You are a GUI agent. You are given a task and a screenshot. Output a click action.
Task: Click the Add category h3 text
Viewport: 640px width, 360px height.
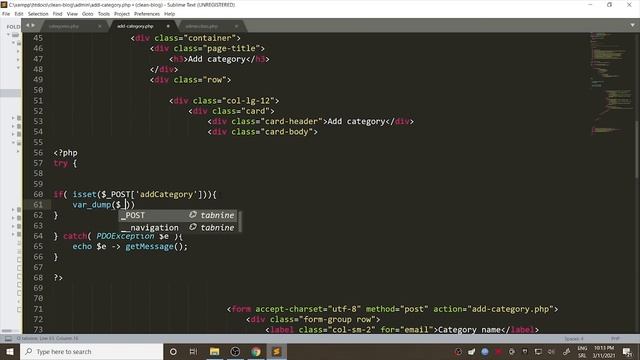[x=216, y=59]
